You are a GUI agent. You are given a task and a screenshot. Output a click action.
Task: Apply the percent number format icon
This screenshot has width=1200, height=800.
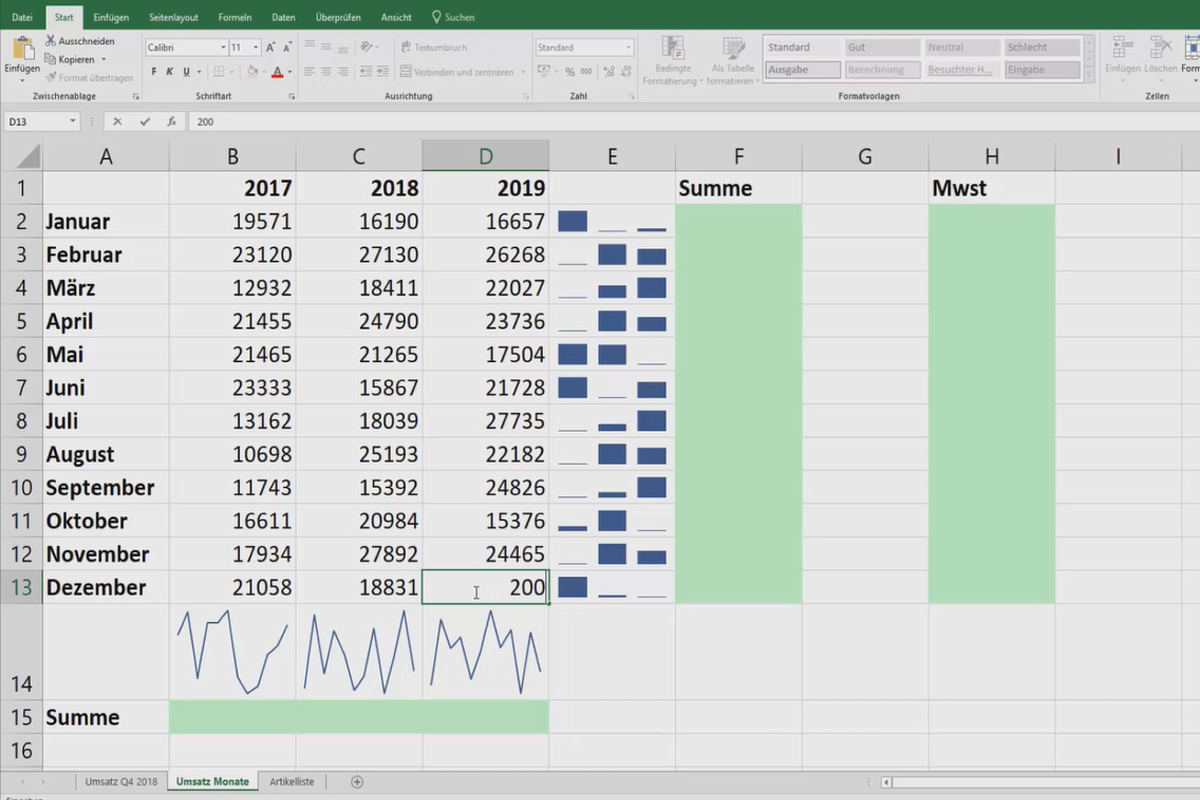pos(569,71)
